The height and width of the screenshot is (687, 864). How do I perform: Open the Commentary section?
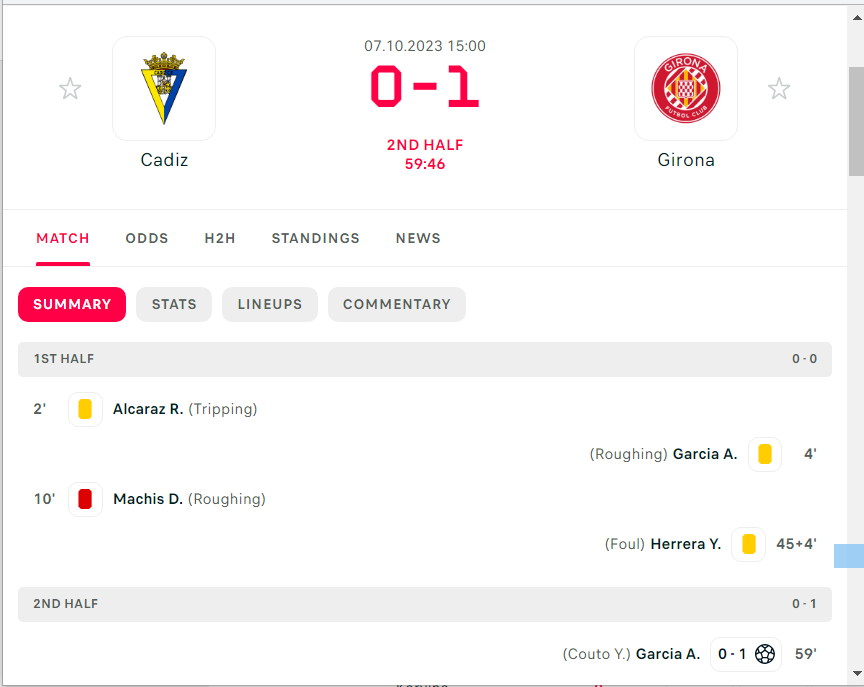pos(397,304)
